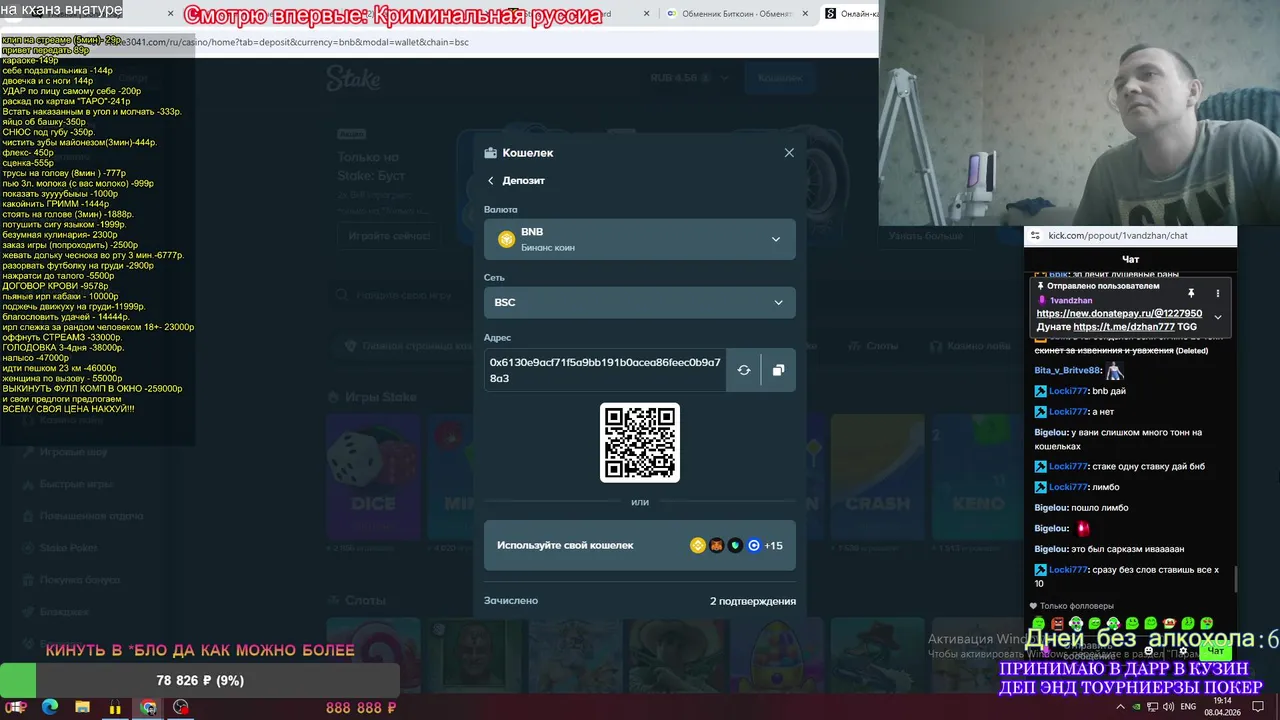Open the three-dot menu of pinned message

point(1218,293)
